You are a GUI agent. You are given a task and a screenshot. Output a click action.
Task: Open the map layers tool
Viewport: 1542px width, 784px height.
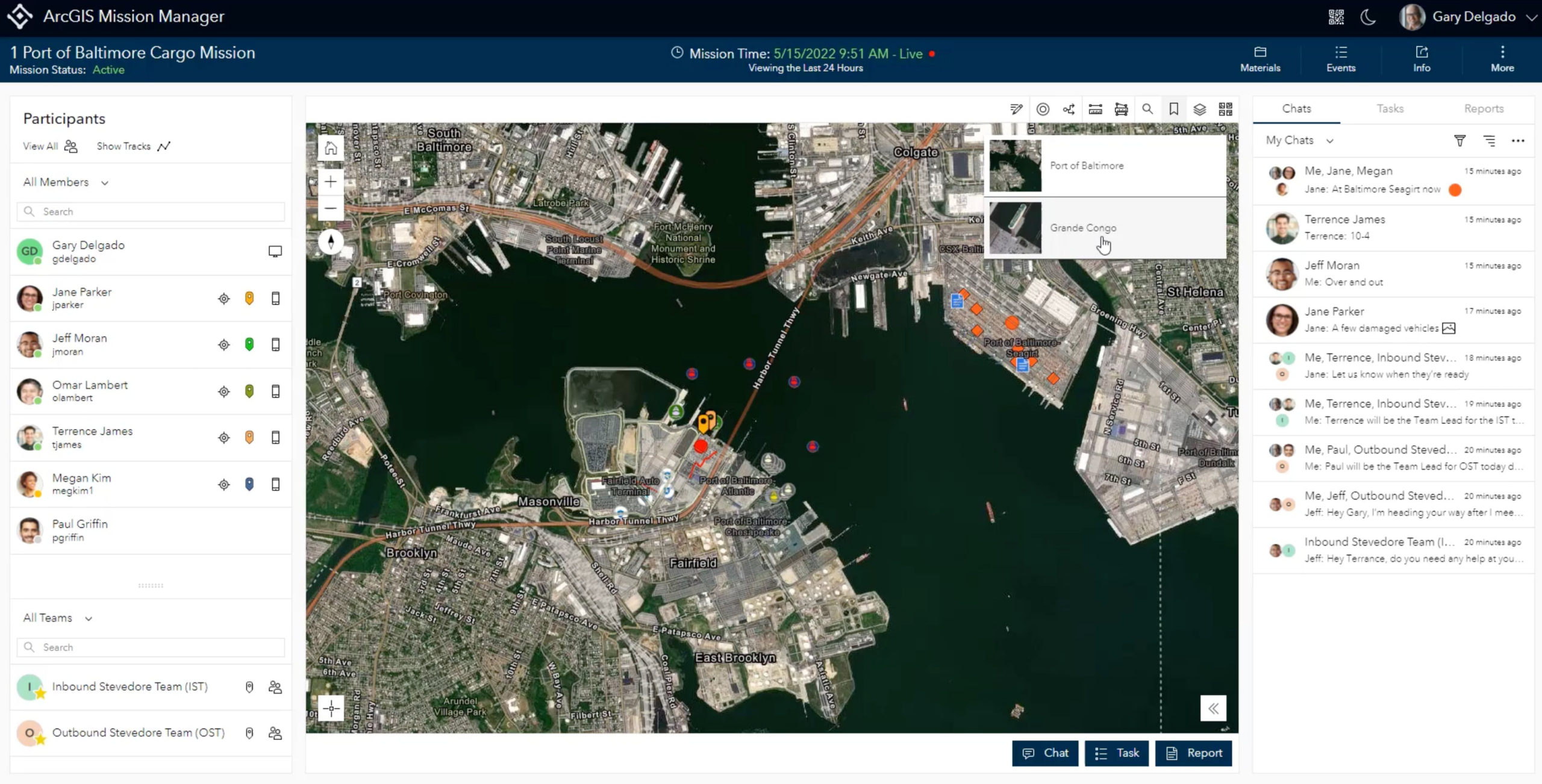1199,109
